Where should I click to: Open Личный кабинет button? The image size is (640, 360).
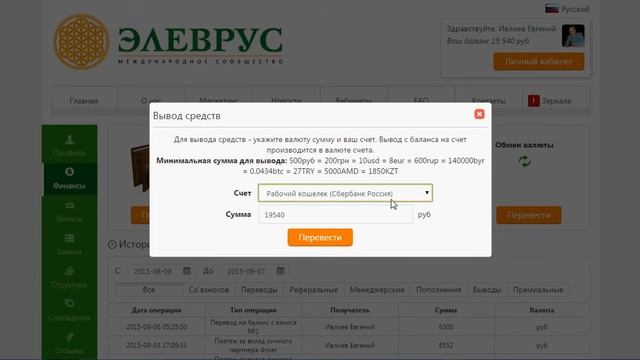pos(538,61)
